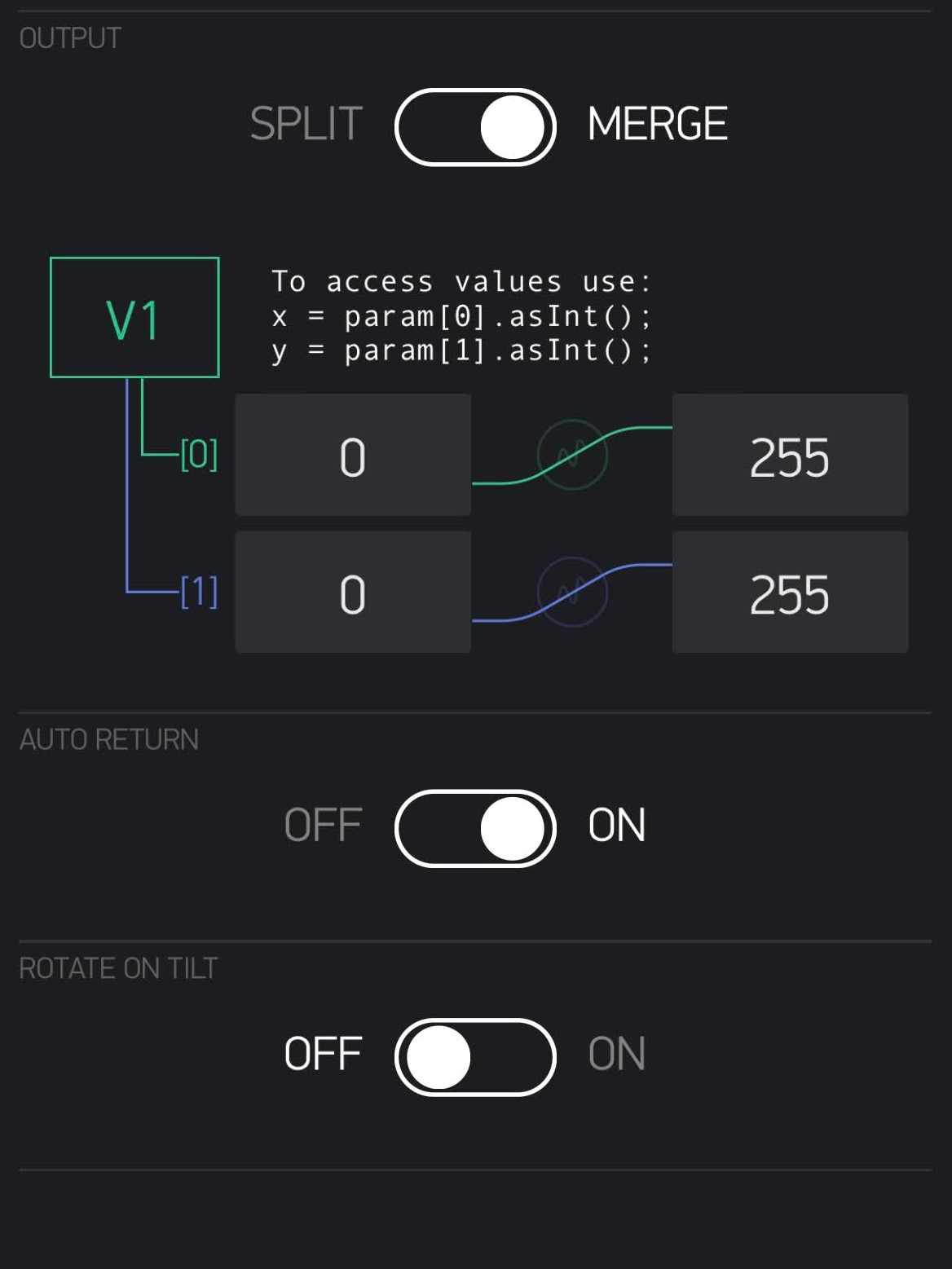
Task: Tap OFF label under Auto Return
Action: (323, 826)
